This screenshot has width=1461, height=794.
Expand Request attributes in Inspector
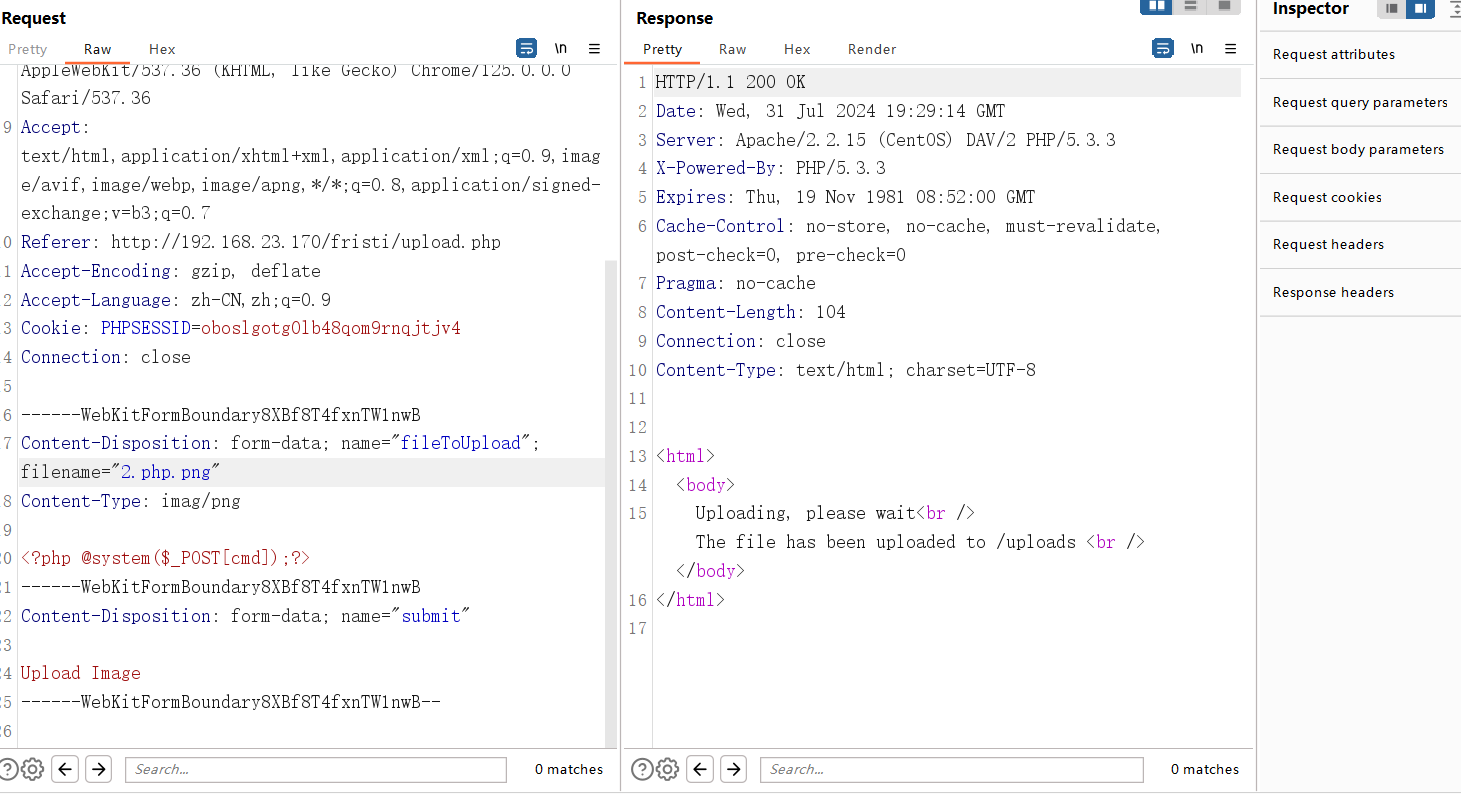click(x=1360, y=54)
